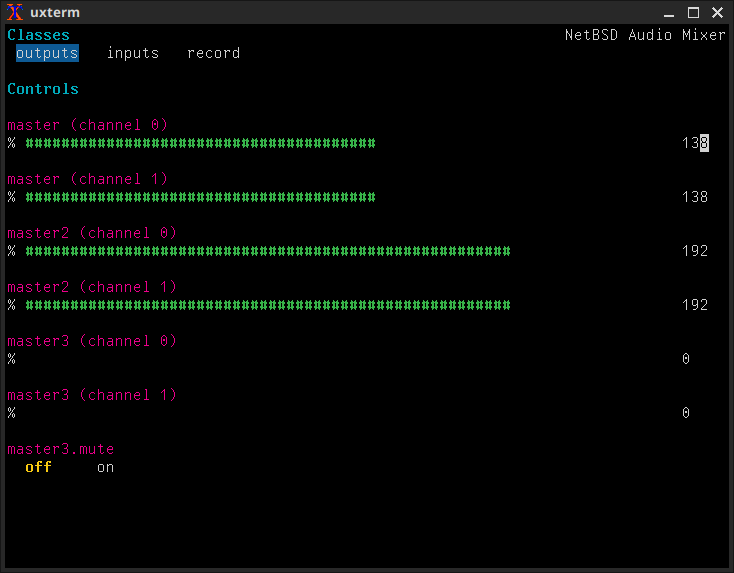Click the Classes heading
Viewport: 734px width, 573px height.
point(38,35)
